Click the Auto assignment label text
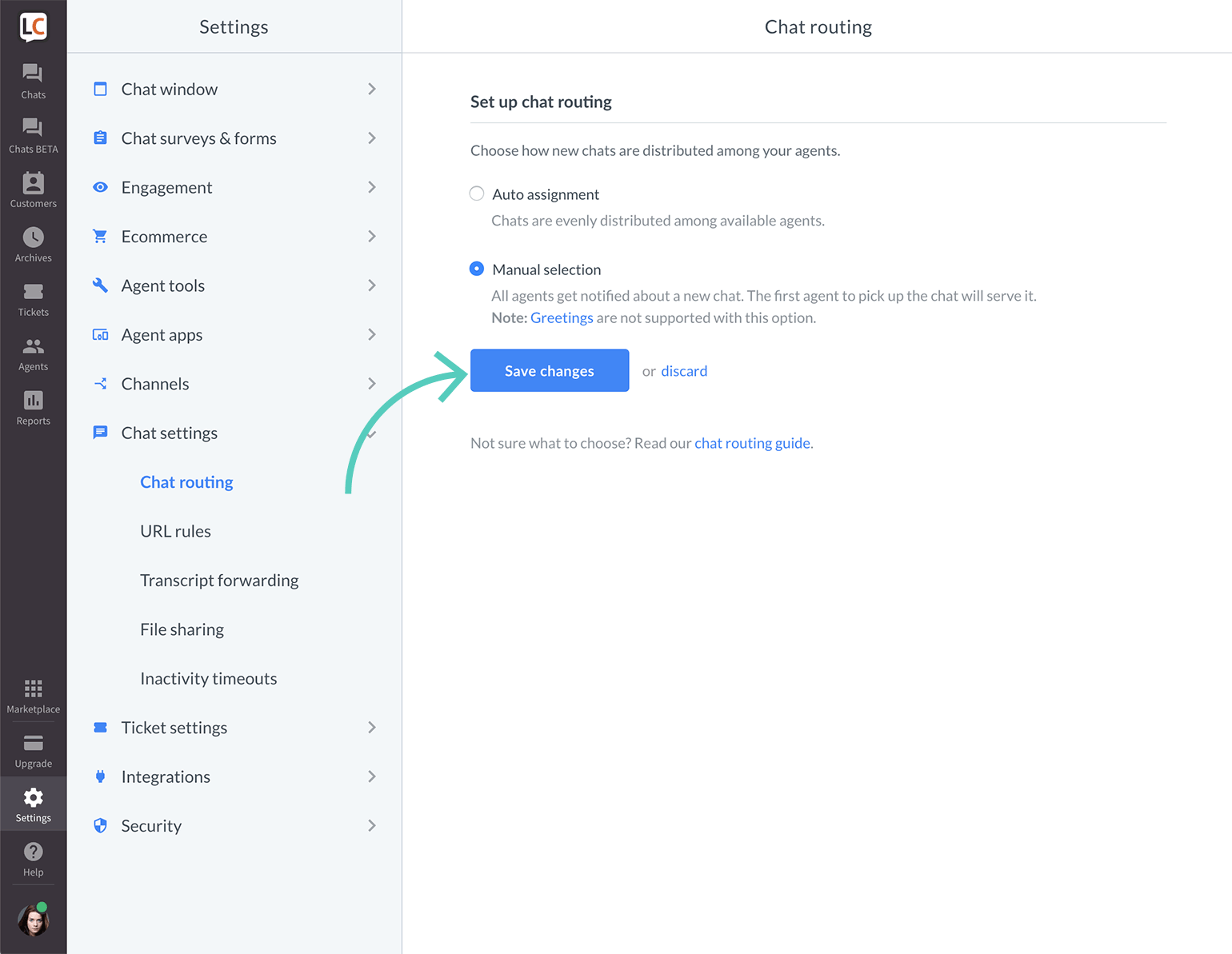The width and height of the screenshot is (1232, 954). [546, 194]
